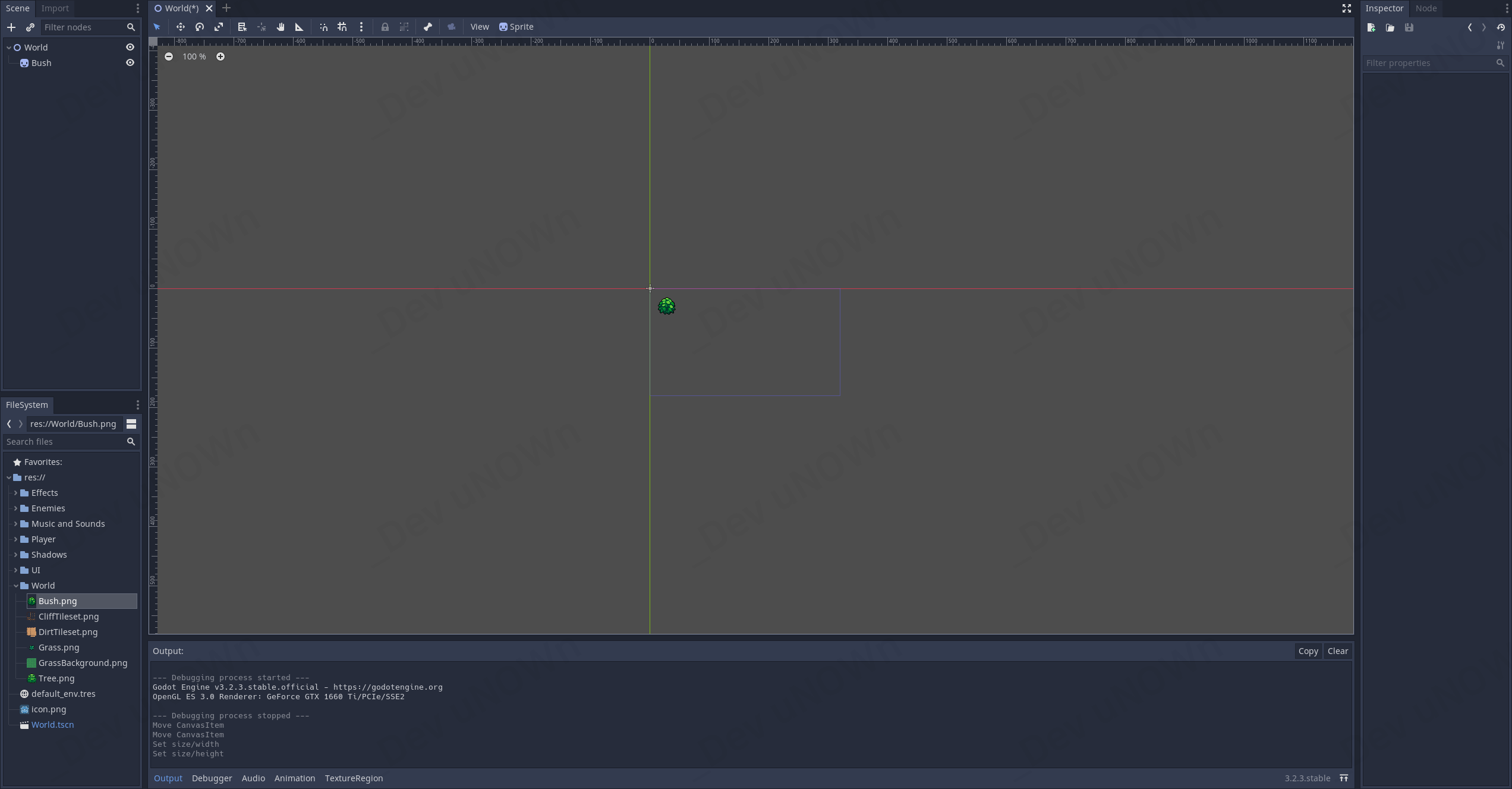
Task: Switch to the Node tab
Action: click(x=1426, y=8)
